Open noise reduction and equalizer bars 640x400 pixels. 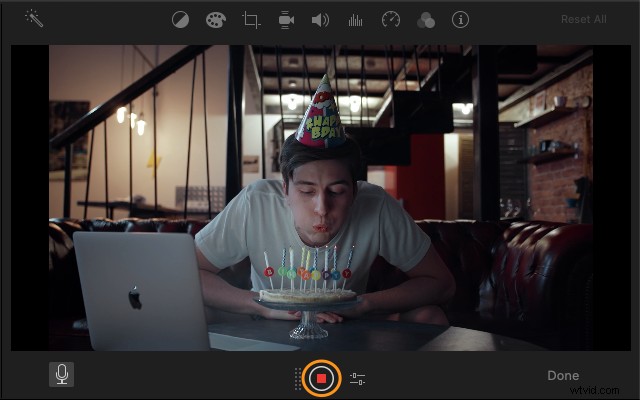click(x=355, y=20)
